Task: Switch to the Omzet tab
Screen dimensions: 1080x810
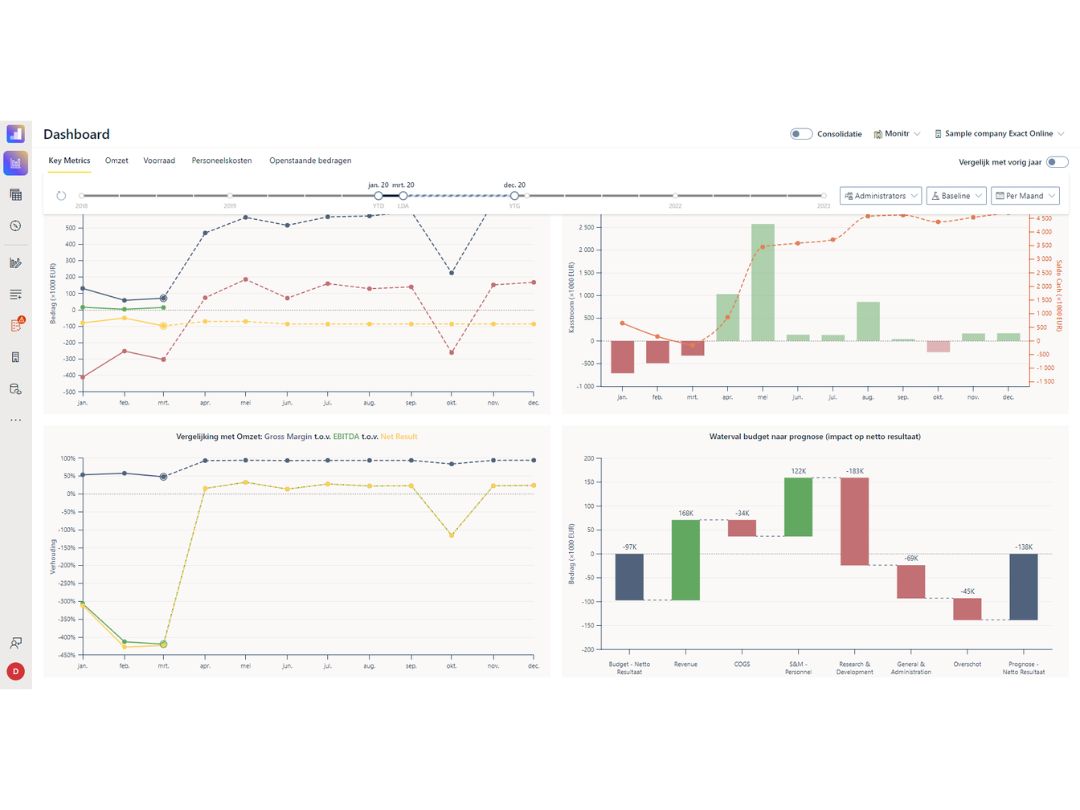Action: (x=116, y=160)
